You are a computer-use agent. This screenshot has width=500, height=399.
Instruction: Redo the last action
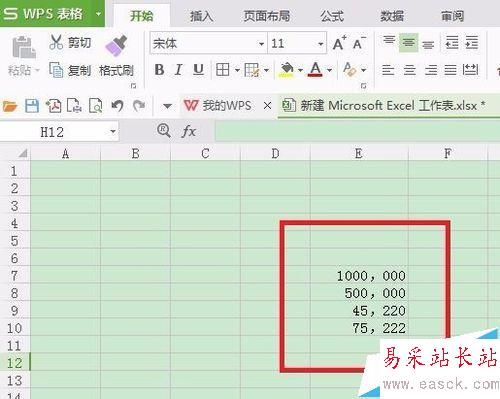139,106
